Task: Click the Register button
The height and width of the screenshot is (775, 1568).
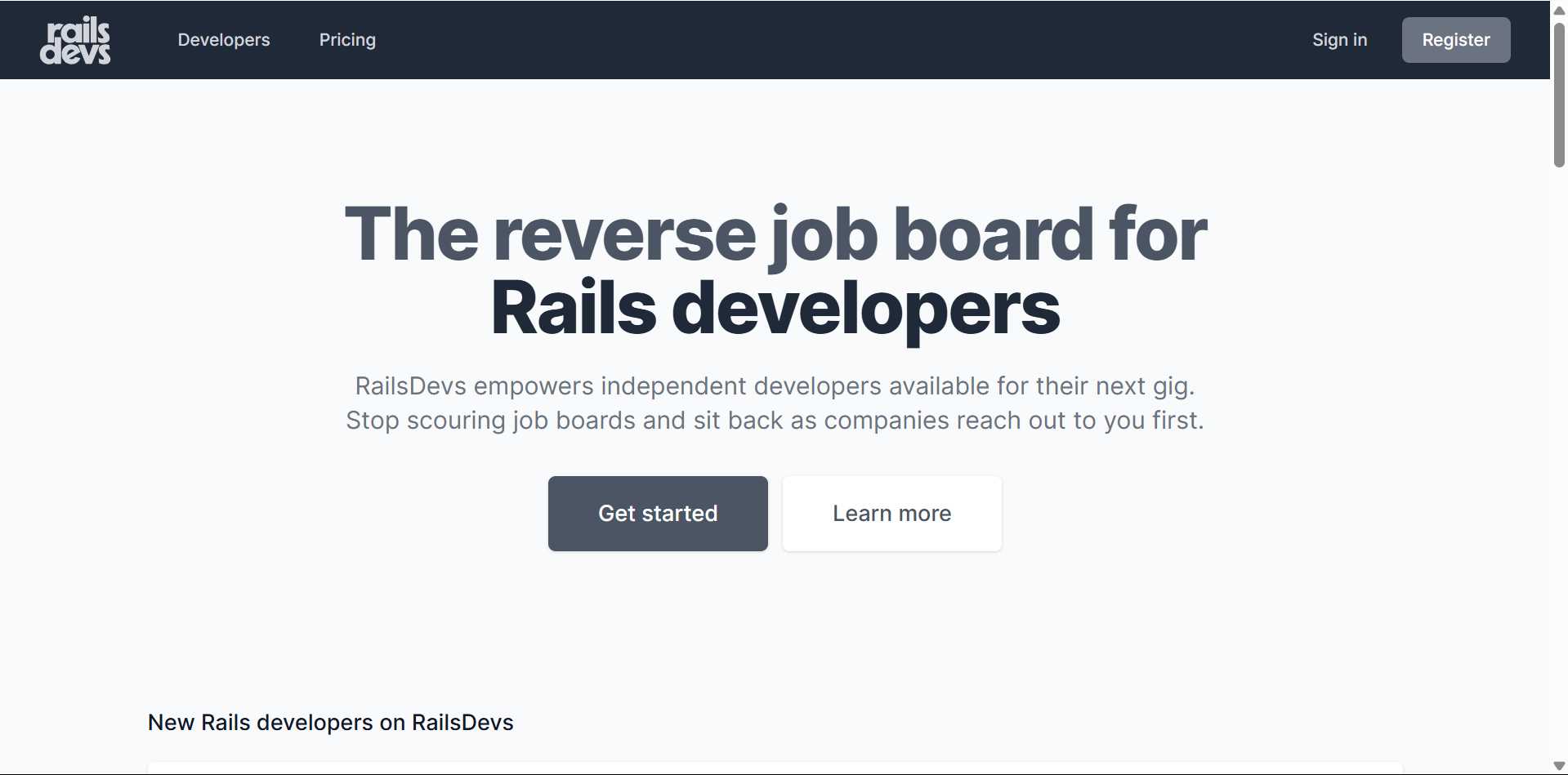Action: click(x=1456, y=40)
